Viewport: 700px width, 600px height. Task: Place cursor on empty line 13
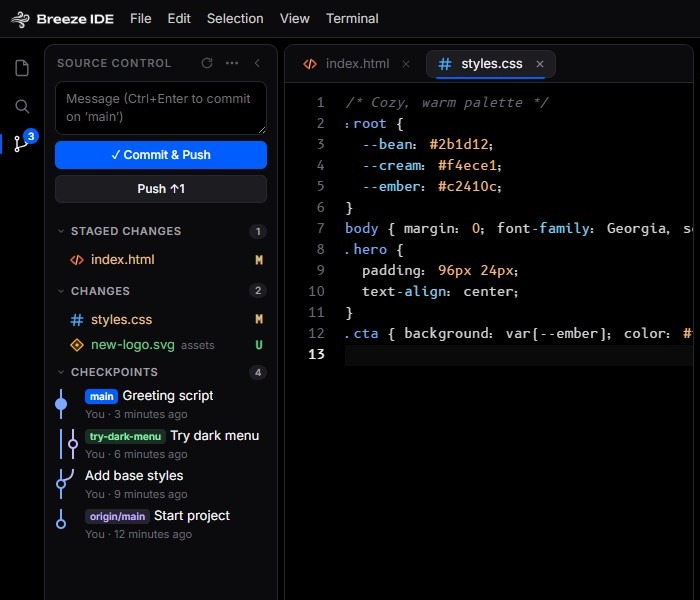(518, 355)
